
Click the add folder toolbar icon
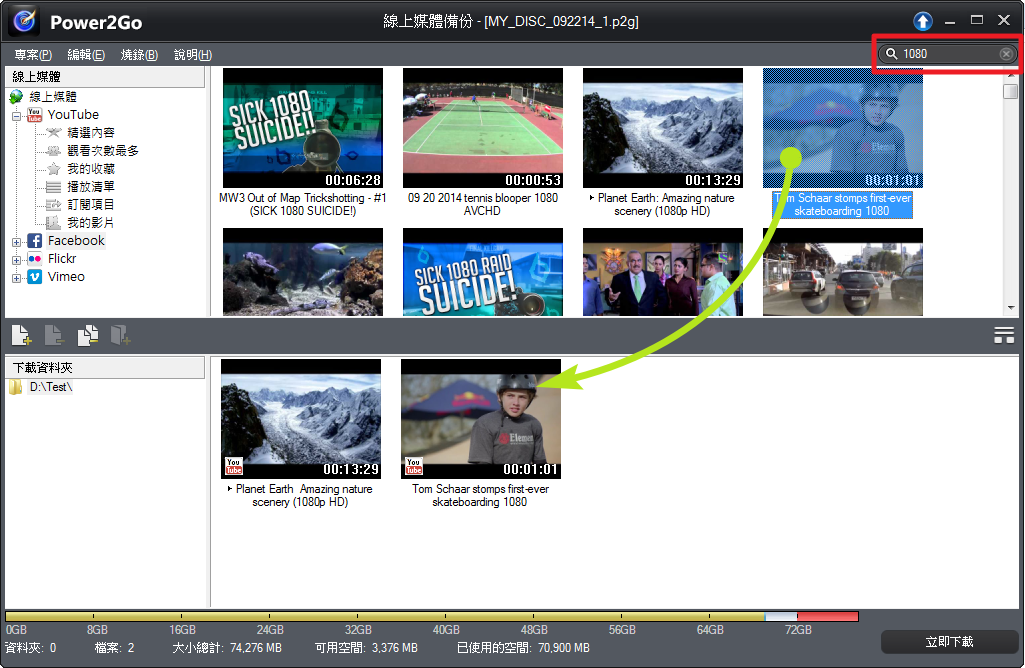(121, 336)
